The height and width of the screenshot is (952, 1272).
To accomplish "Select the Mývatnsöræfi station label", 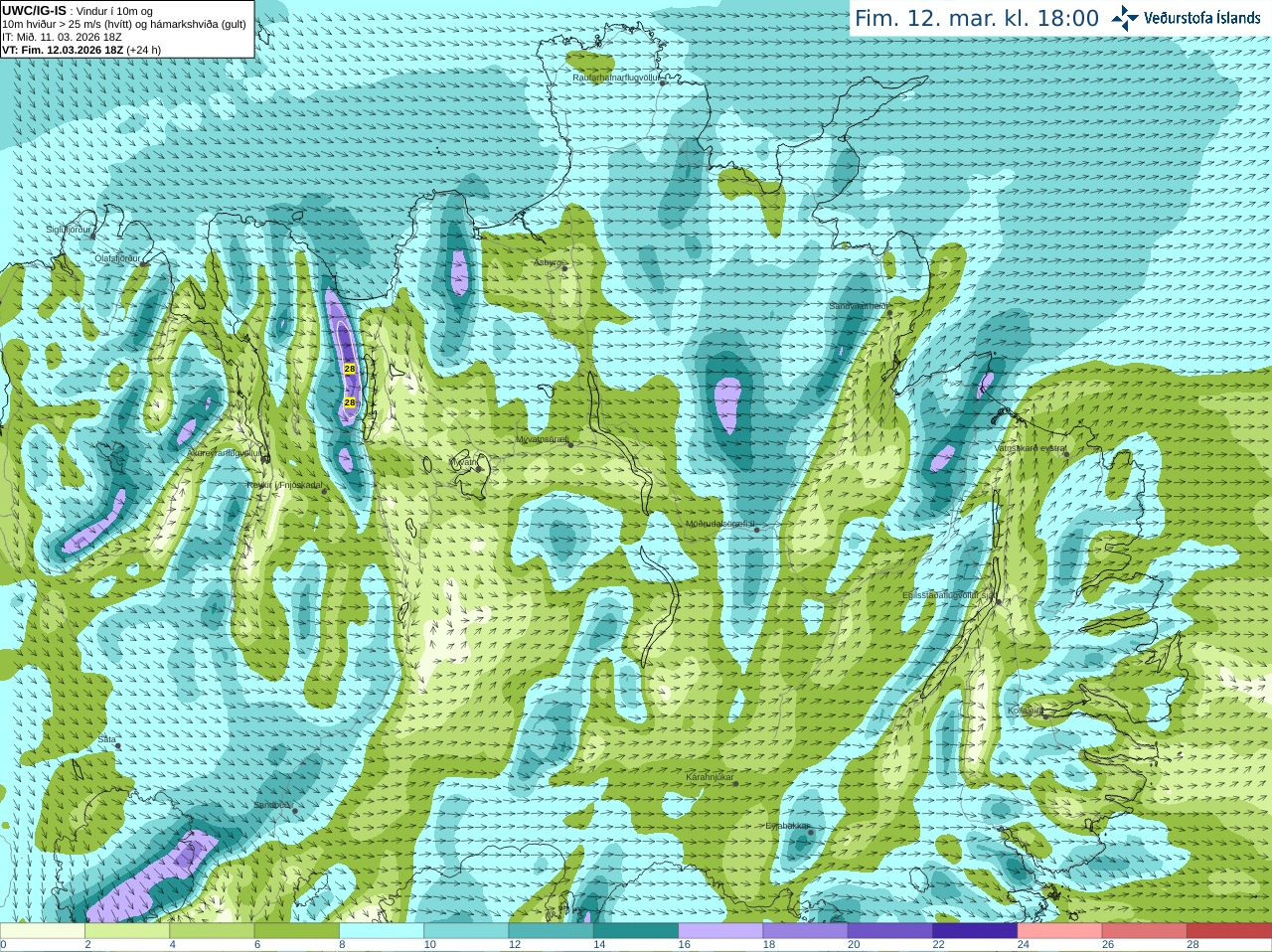I will [542, 438].
